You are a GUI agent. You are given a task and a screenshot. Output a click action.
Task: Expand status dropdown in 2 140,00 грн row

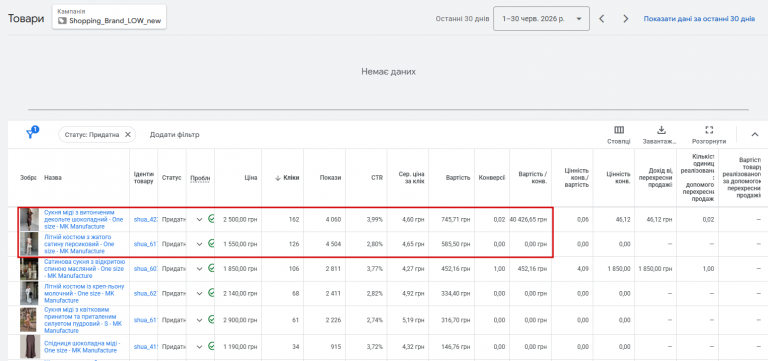click(x=199, y=293)
